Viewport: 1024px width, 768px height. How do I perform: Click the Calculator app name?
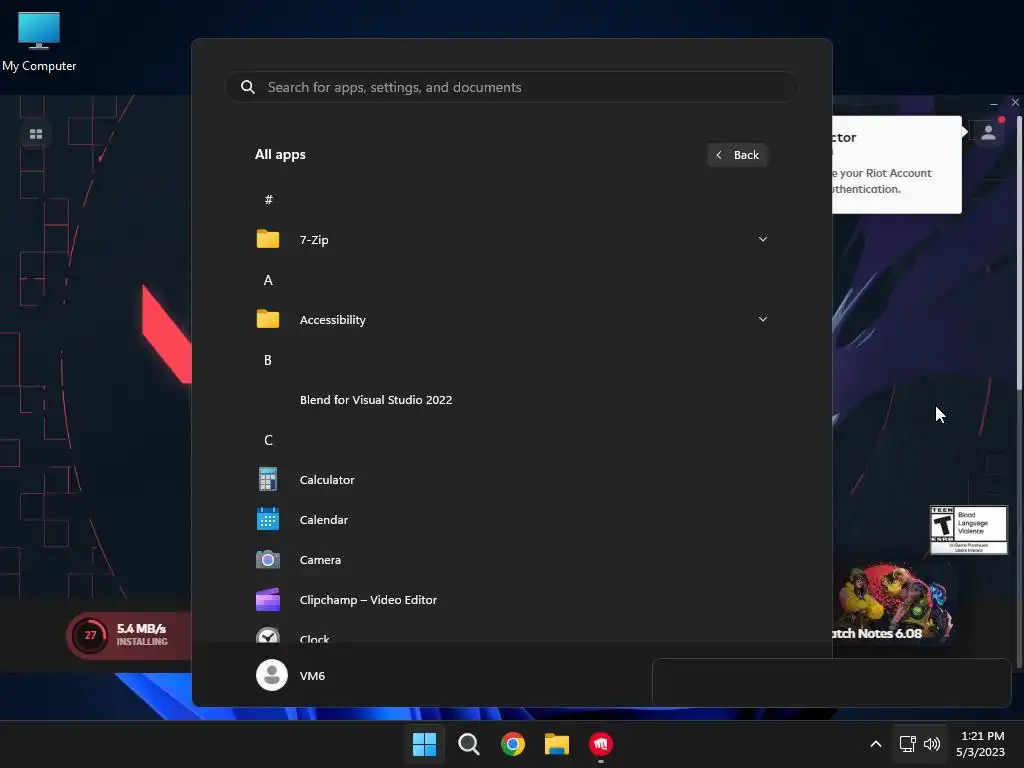(x=327, y=479)
